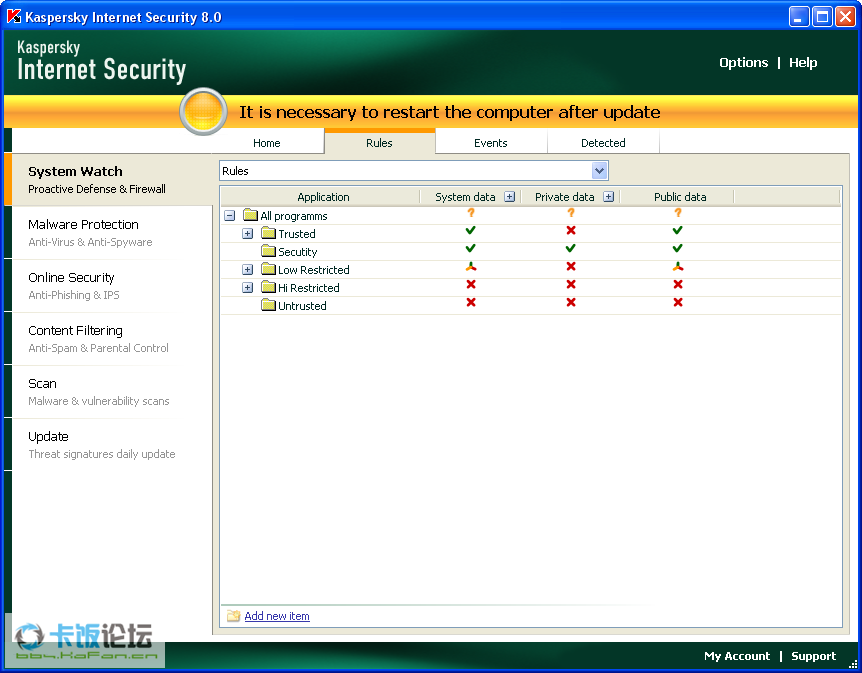Click the Application column header
Image resolution: width=862 pixels, height=673 pixels.
coord(321,197)
